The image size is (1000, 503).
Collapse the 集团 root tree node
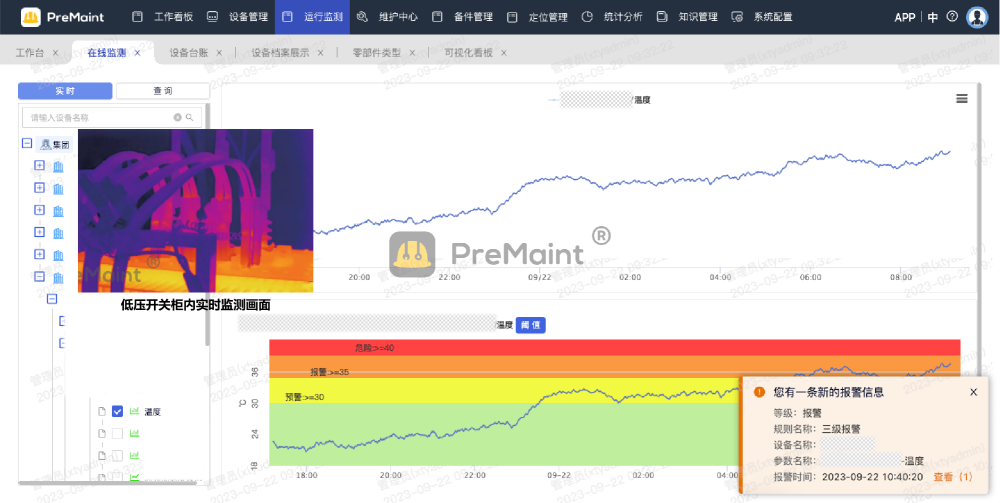coord(26,144)
